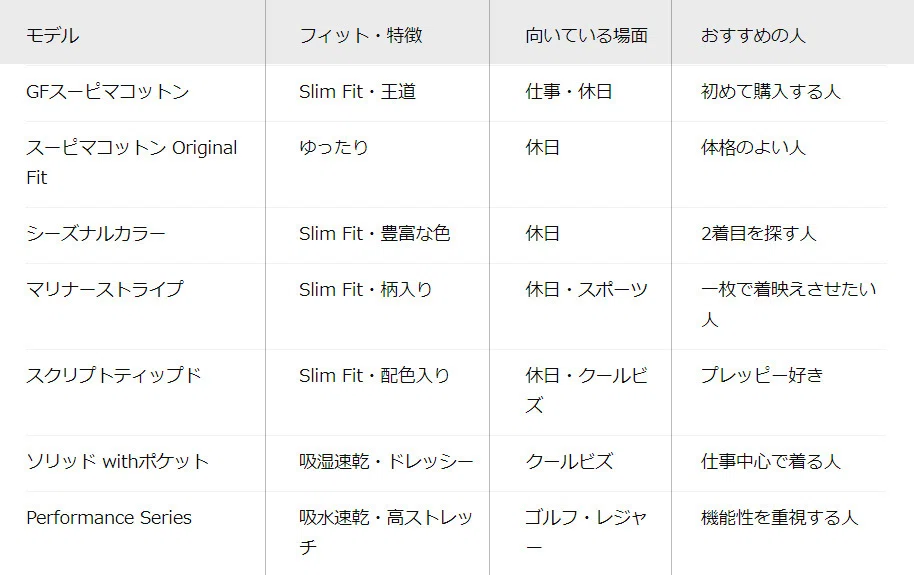914x575 pixels.
Task: Click the おすすめの人 column header
Action: click(753, 36)
